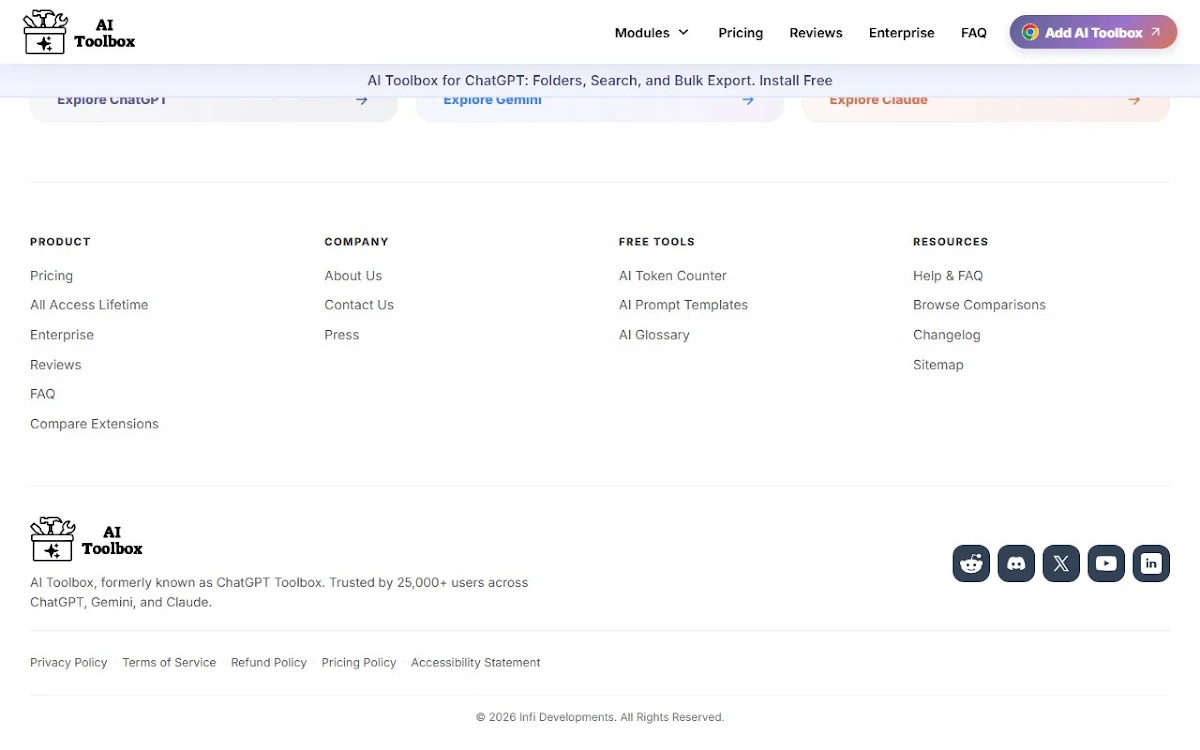Open Reviews in the top navigation

(816, 33)
